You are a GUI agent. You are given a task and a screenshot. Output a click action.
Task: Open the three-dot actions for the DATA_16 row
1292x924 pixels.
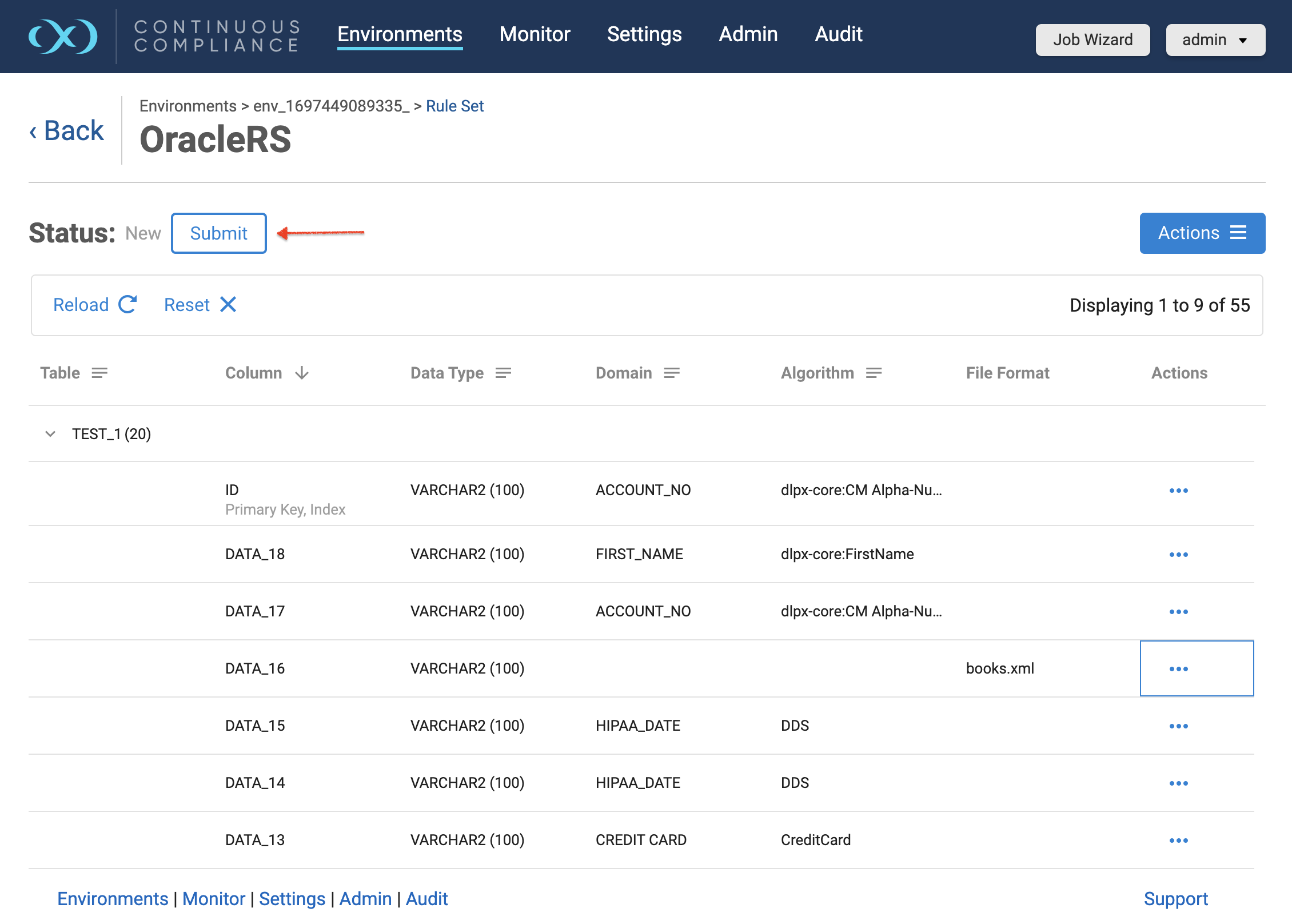click(1178, 668)
